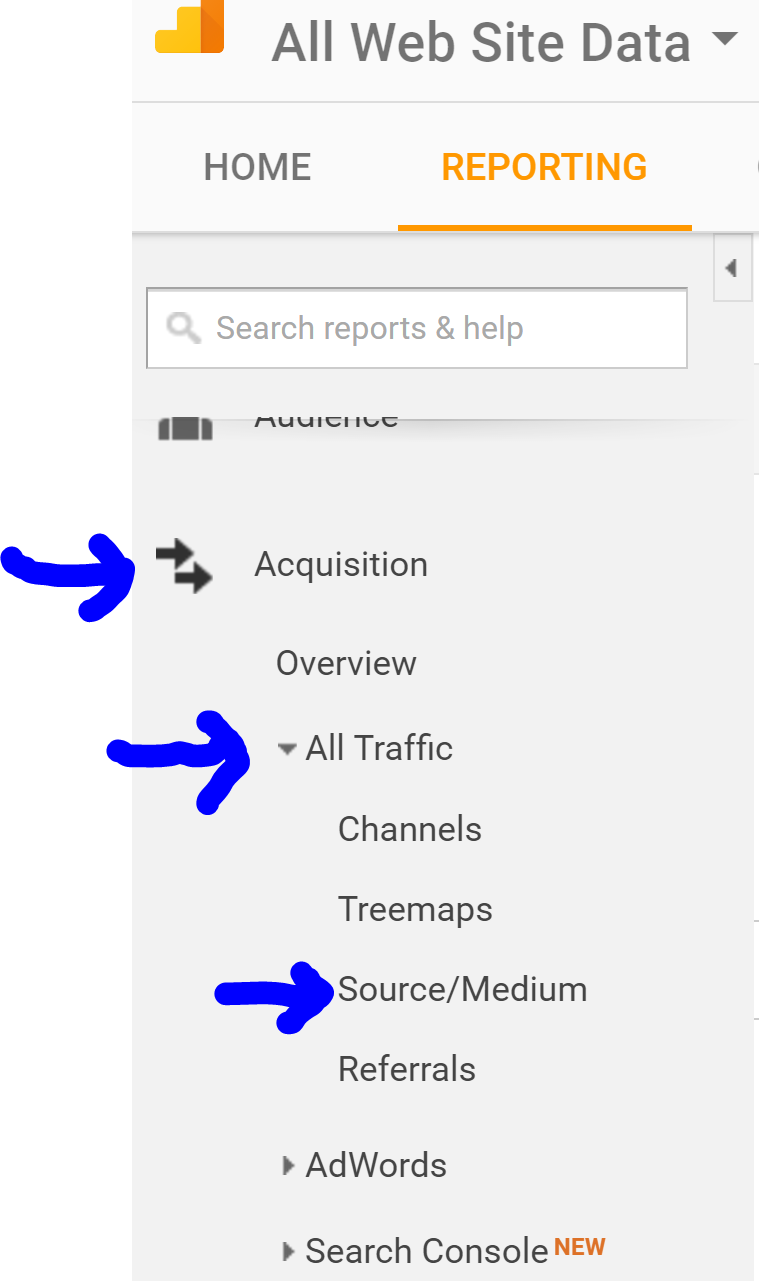Select the REPORTING tab
Viewport: 759px width, 1281px height.
pos(544,167)
